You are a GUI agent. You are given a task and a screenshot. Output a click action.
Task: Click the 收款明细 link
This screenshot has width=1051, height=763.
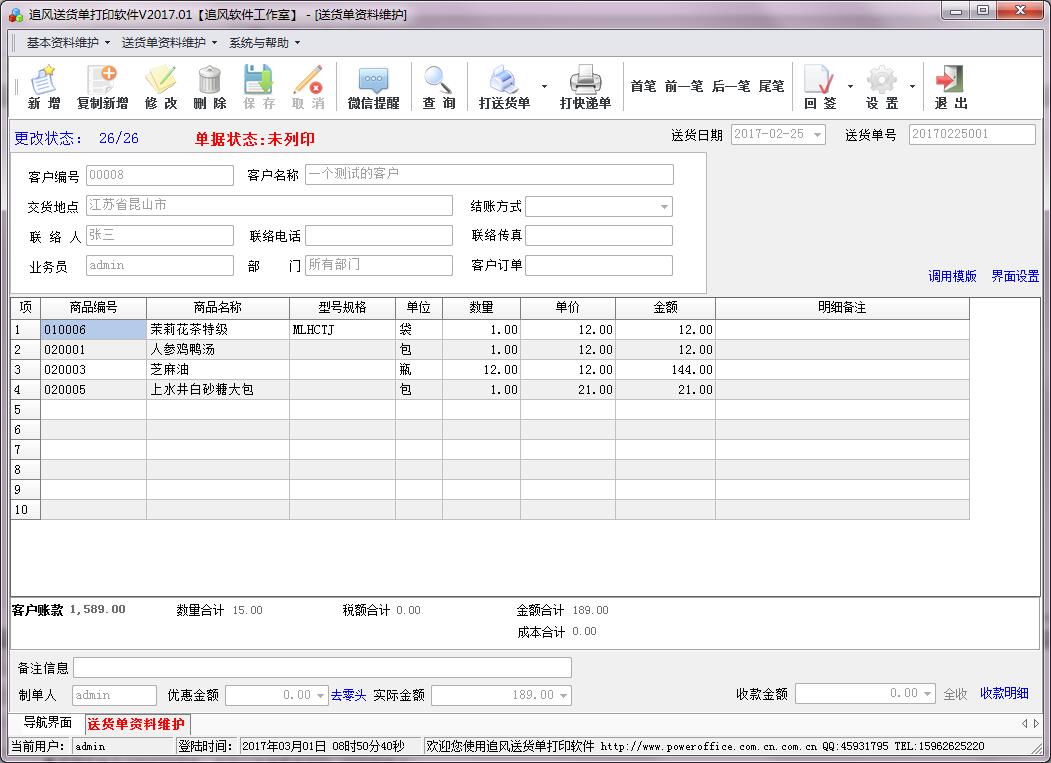click(1004, 693)
